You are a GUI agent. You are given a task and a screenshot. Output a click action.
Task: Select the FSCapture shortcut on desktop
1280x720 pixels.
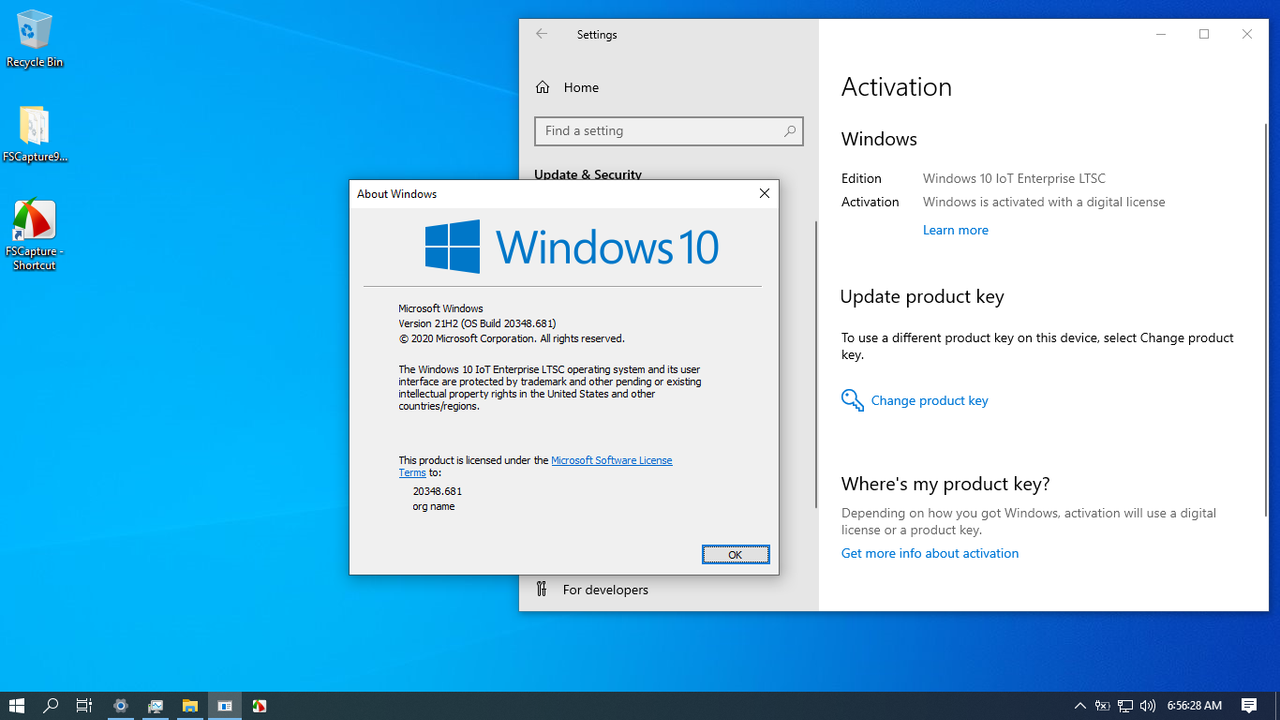coord(34,235)
